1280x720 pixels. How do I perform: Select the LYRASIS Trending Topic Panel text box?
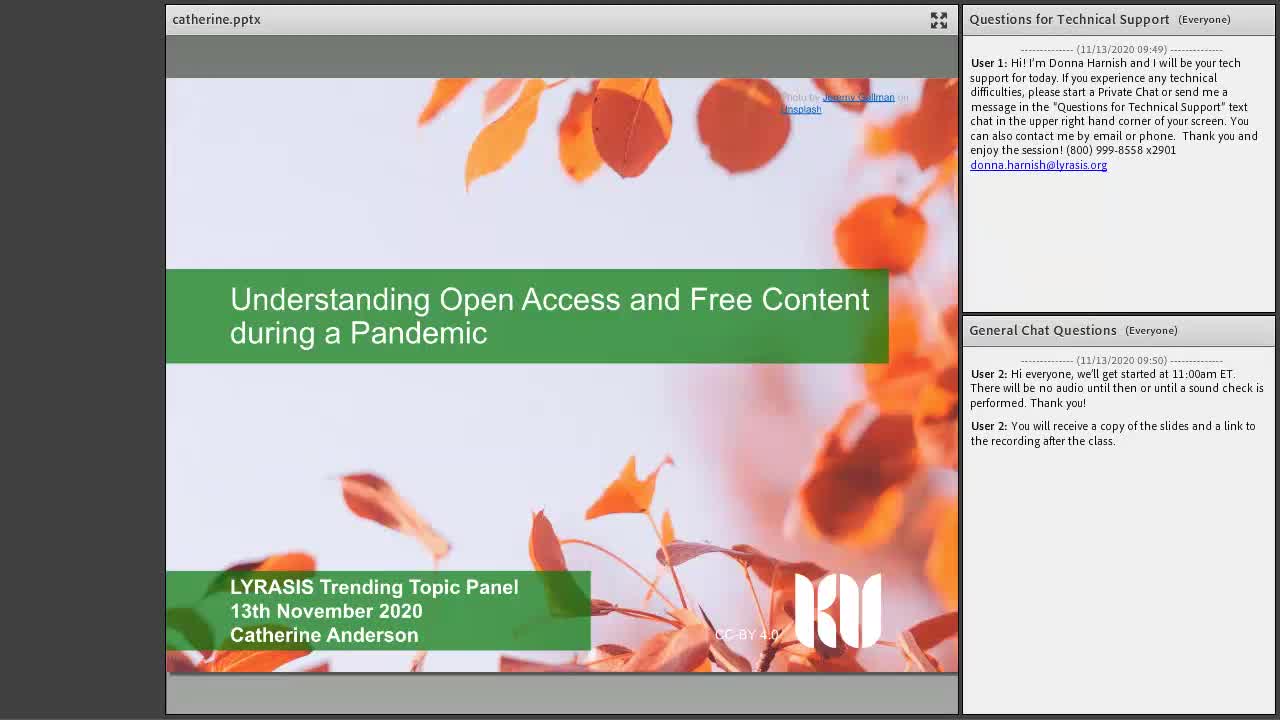374,587
